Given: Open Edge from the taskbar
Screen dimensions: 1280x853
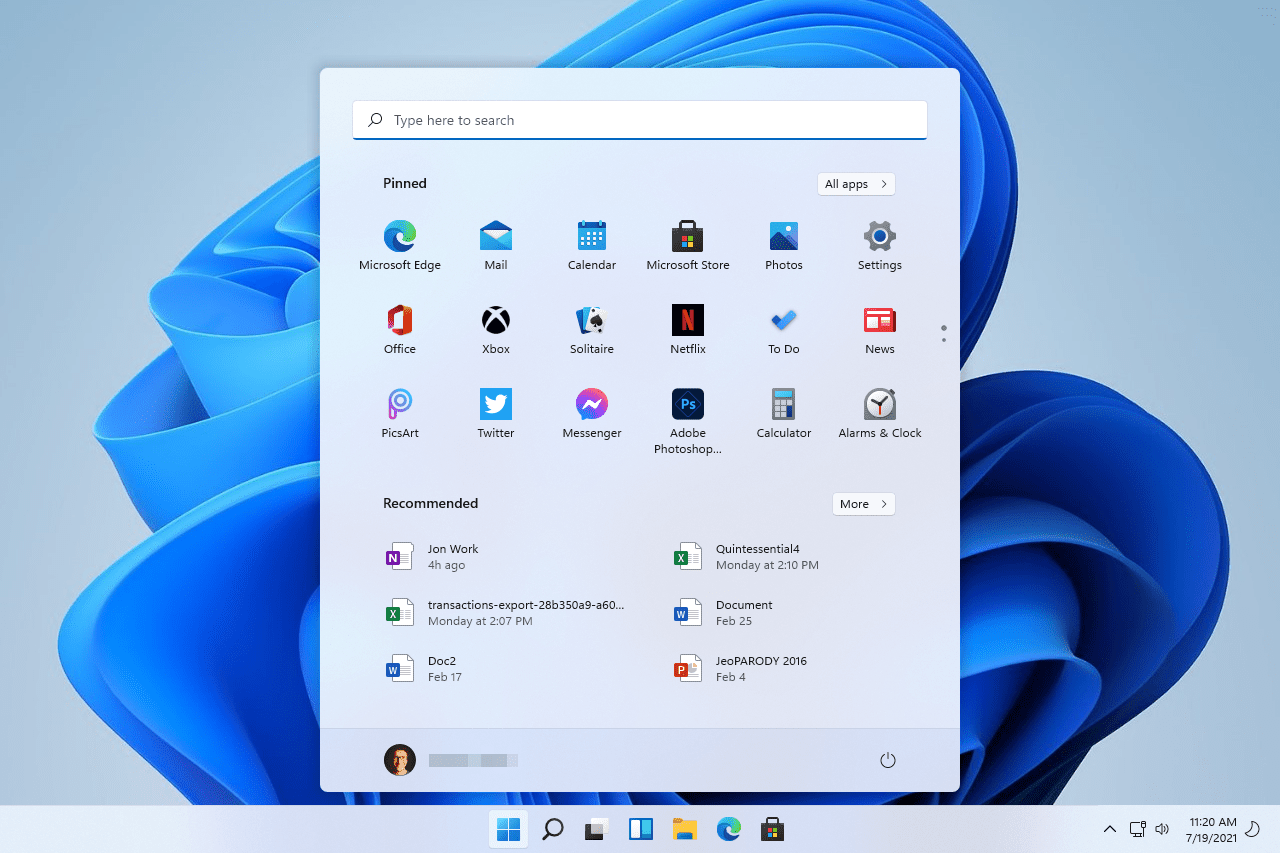Looking at the screenshot, I should 729,829.
